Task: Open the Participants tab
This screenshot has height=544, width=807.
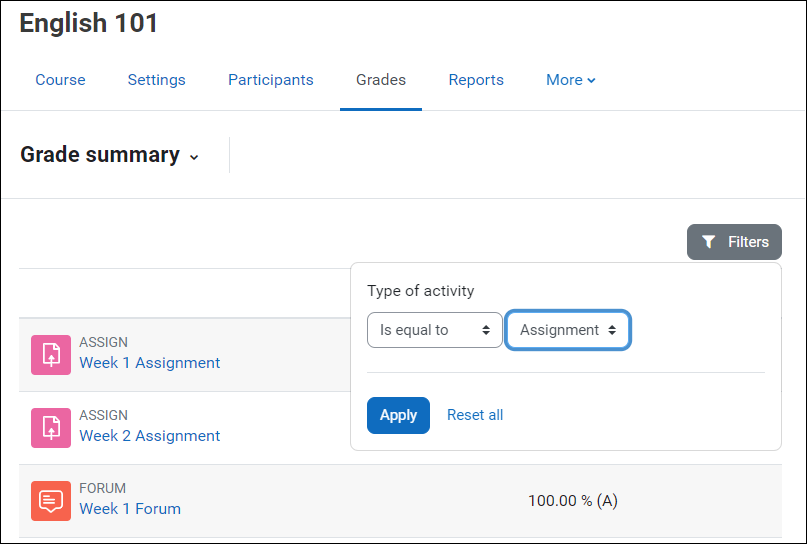Action: (x=271, y=80)
